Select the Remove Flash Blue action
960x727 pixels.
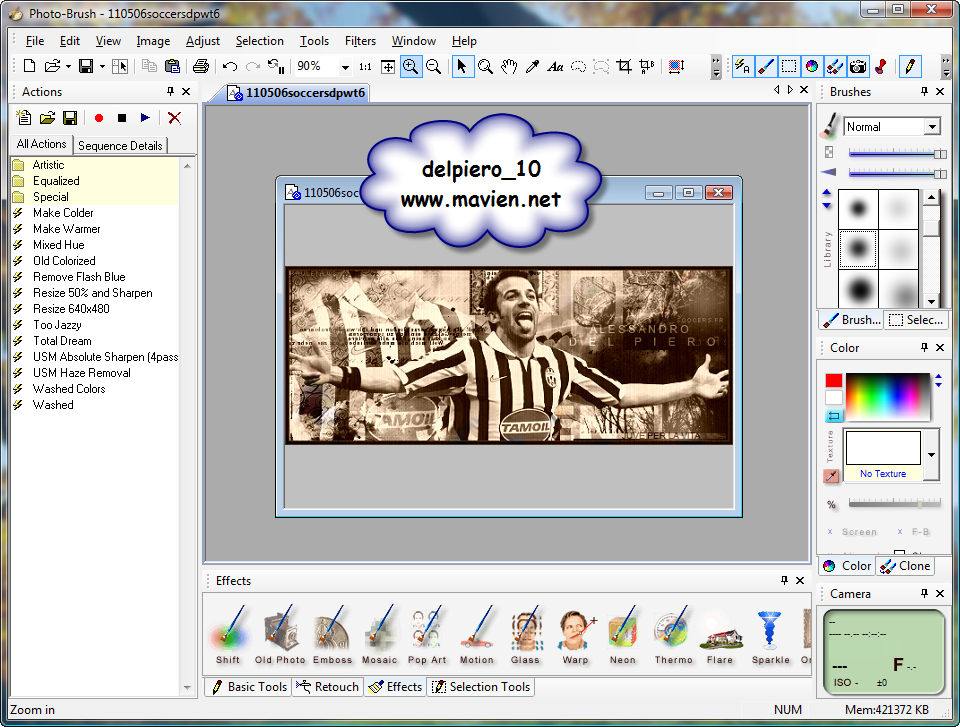[x=79, y=277]
